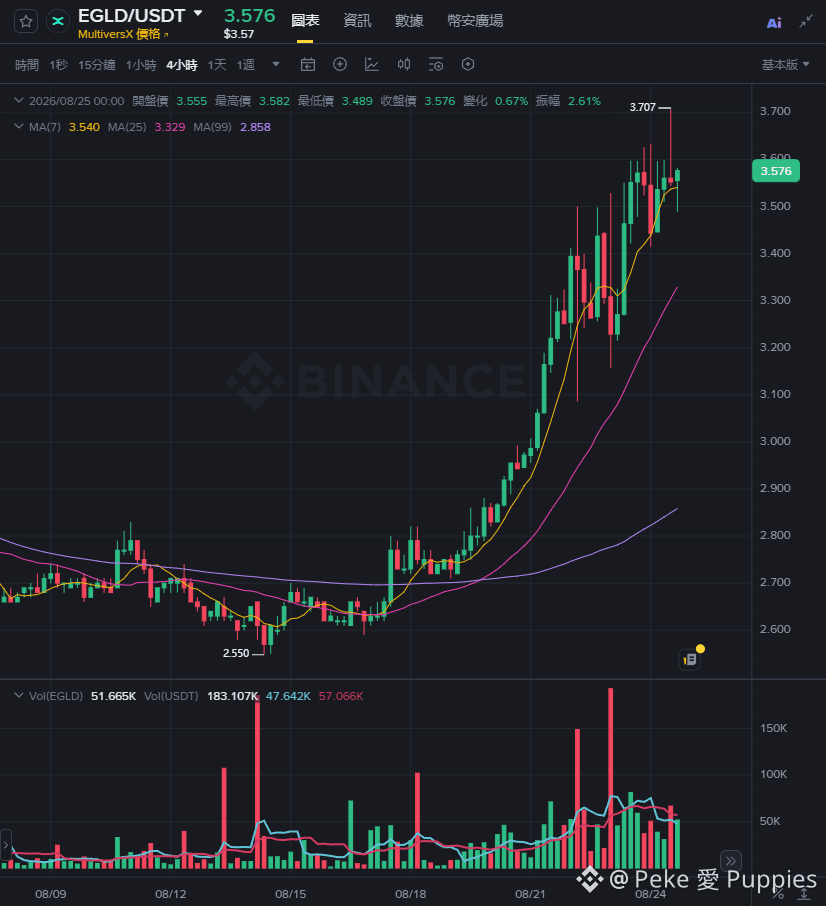Click the volume average value 47.642K
Screen dimensions: 826x906
point(288,696)
